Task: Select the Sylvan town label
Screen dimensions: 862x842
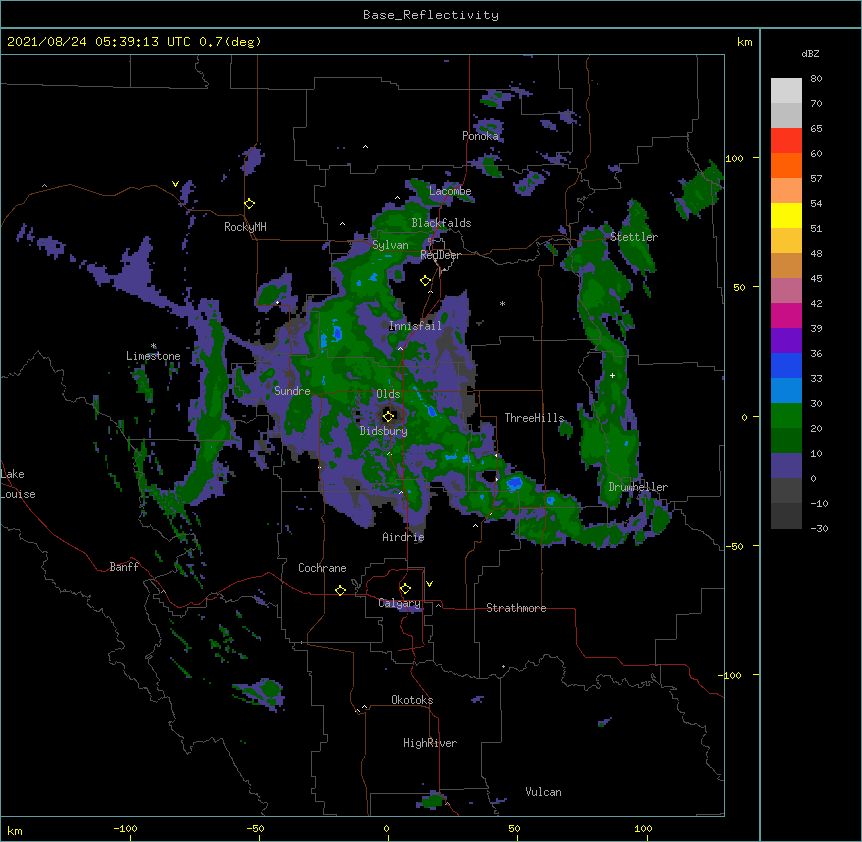Action: coord(390,245)
